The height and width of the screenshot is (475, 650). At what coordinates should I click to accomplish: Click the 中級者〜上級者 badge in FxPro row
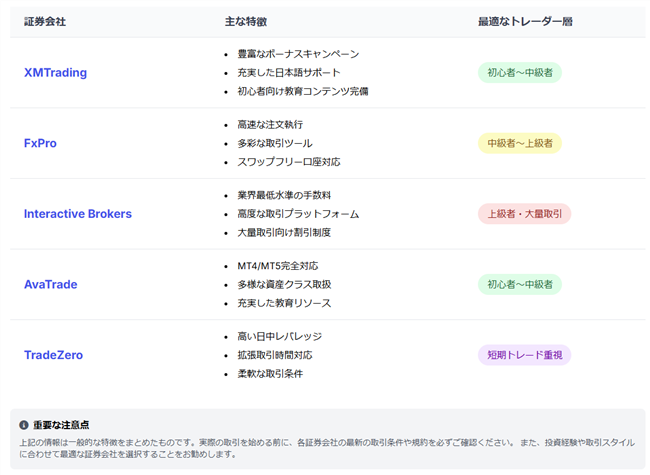tap(520, 143)
